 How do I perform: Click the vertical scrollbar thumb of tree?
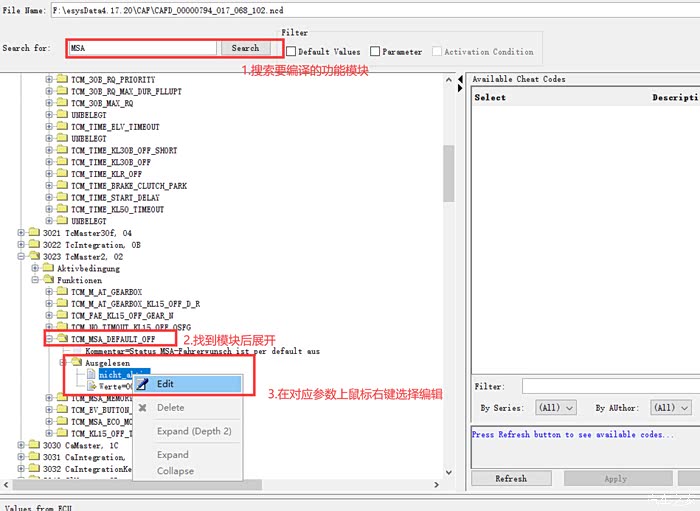point(449,173)
